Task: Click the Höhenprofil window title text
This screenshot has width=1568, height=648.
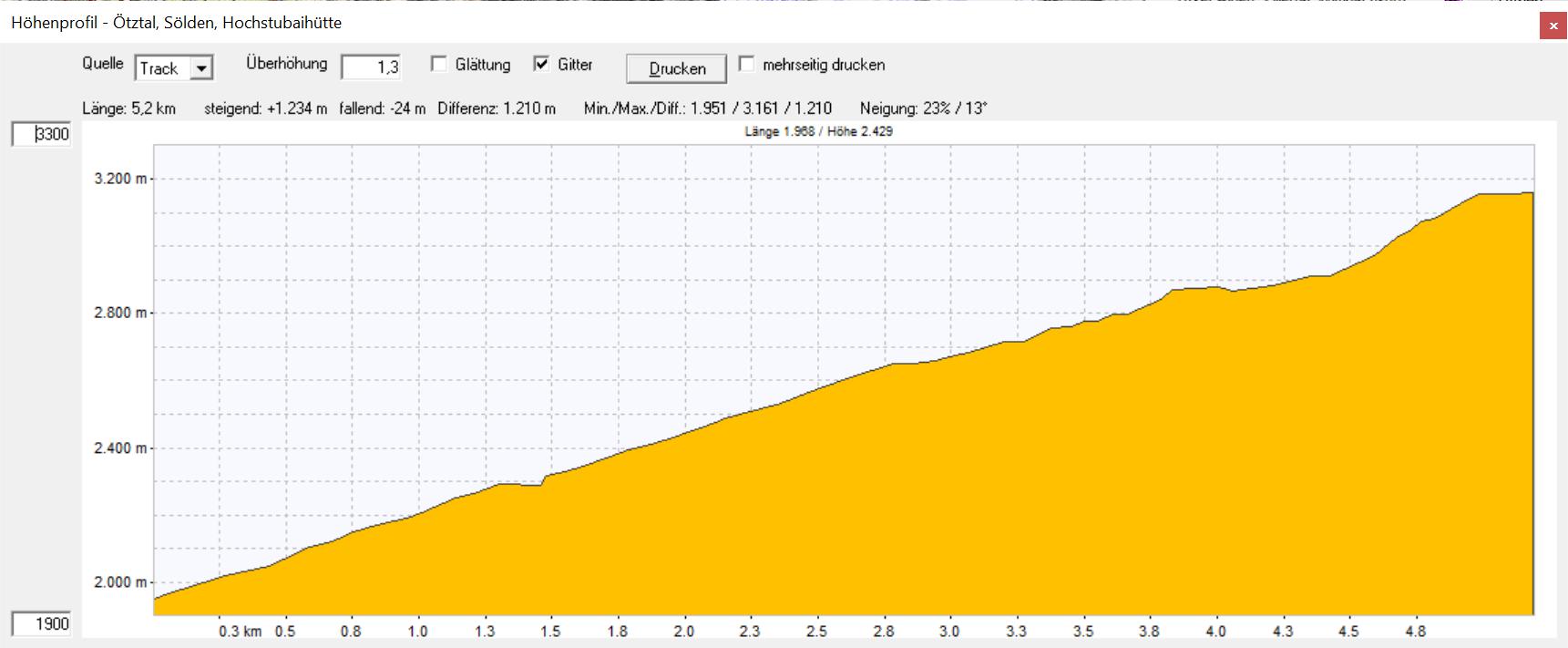Action: [177, 23]
